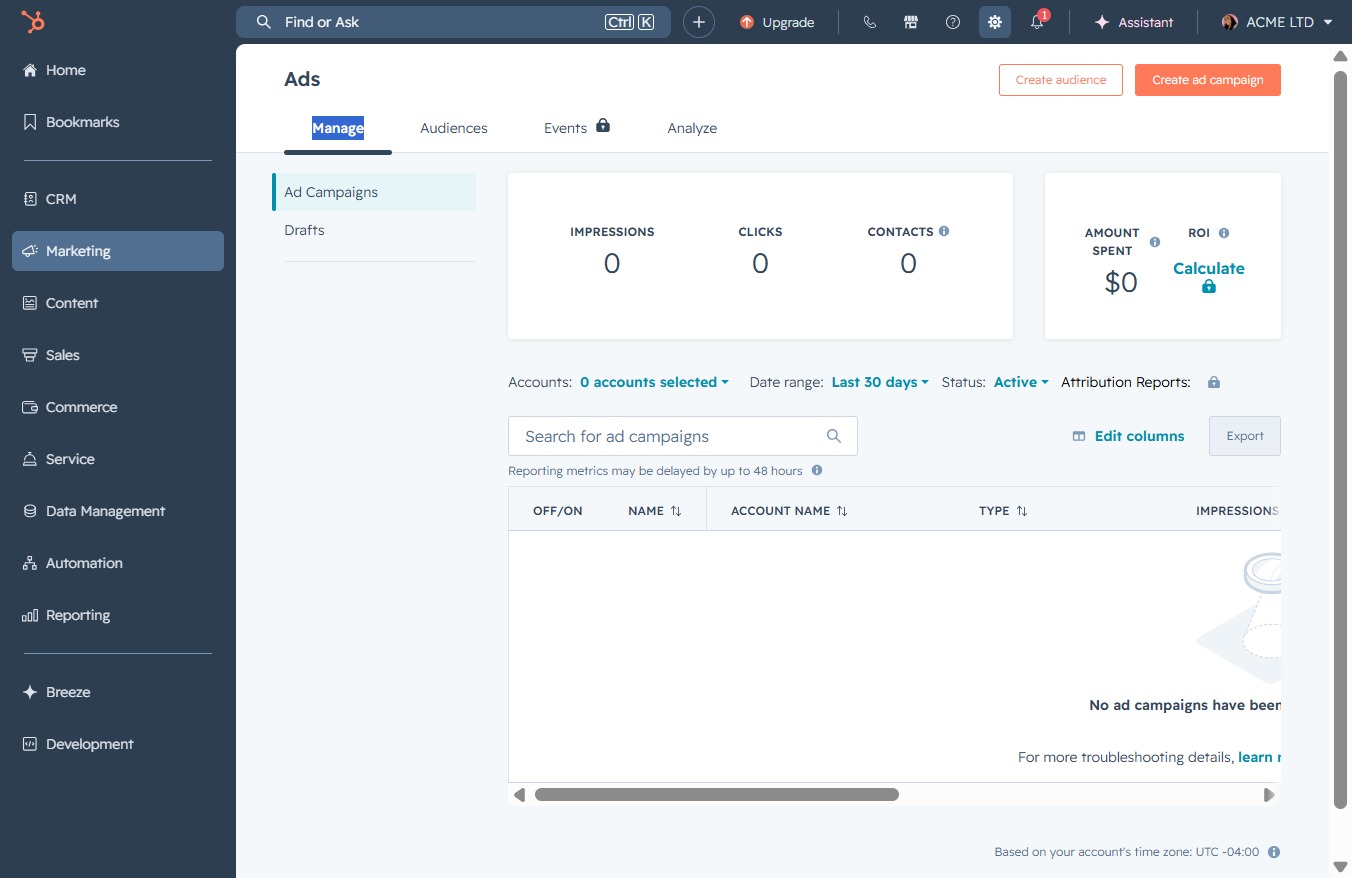Viewport: 1352px width, 878px height.
Task: Click the ACME LTD avatar
Action: [1230, 22]
